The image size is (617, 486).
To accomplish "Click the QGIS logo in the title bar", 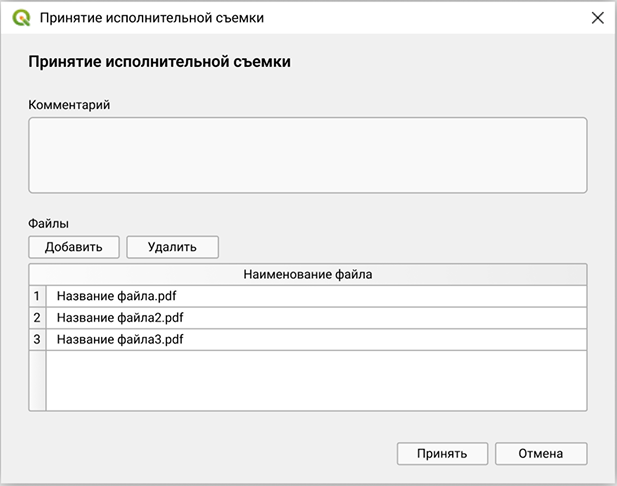I will point(22,17).
